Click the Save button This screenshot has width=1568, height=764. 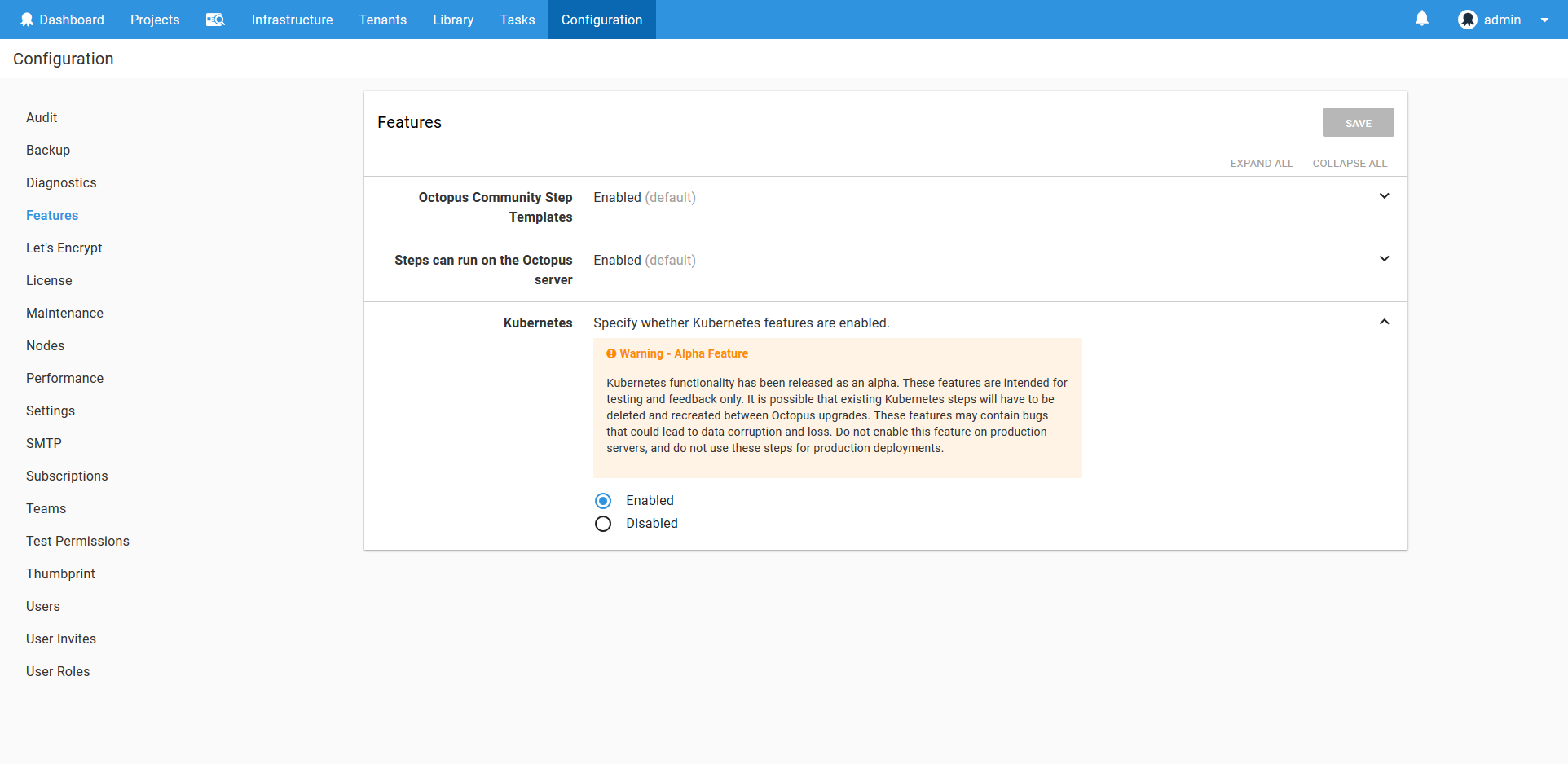[x=1358, y=123]
